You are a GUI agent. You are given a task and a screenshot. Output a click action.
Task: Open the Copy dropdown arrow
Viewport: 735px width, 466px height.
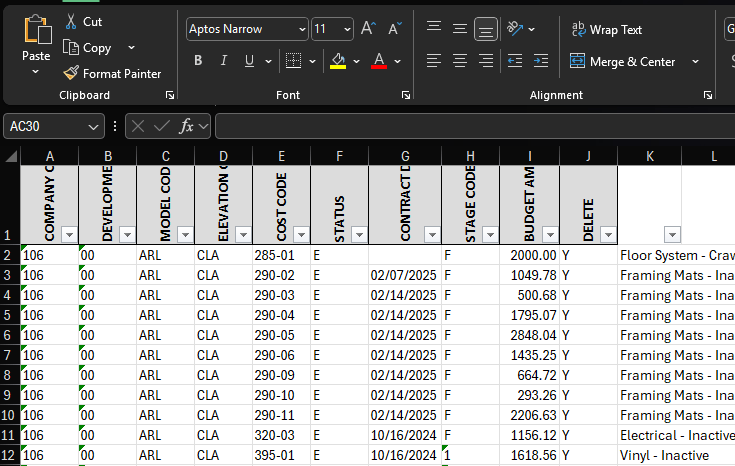point(132,47)
